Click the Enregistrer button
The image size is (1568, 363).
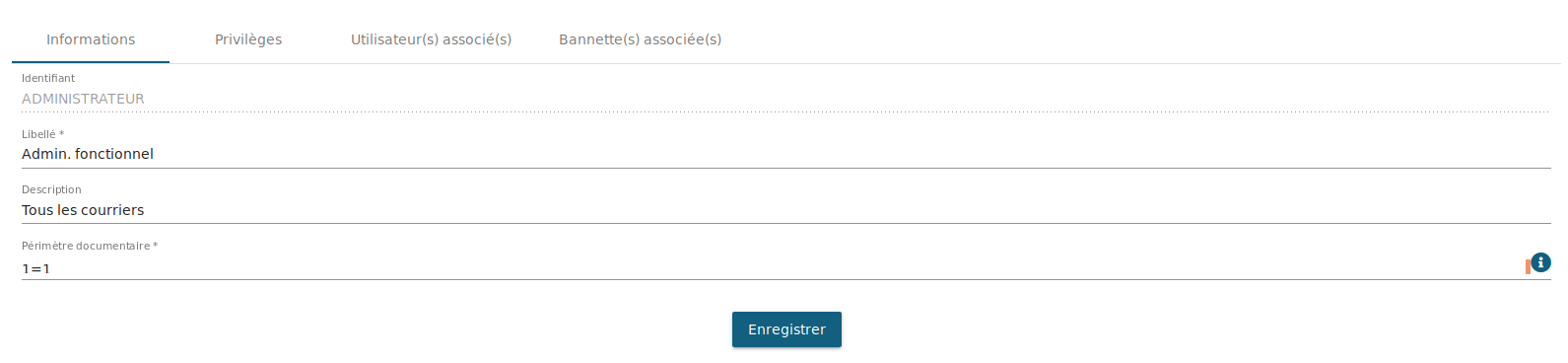click(x=786, y=329)
